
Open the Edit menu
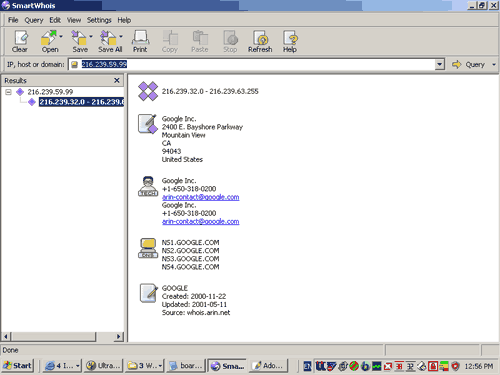[x=55, y=20]
